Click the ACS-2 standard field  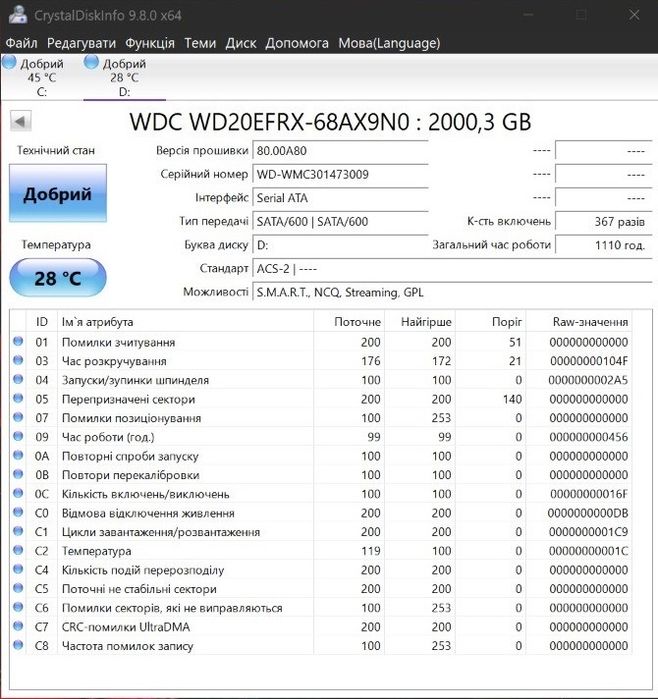(x=452, y=269)
